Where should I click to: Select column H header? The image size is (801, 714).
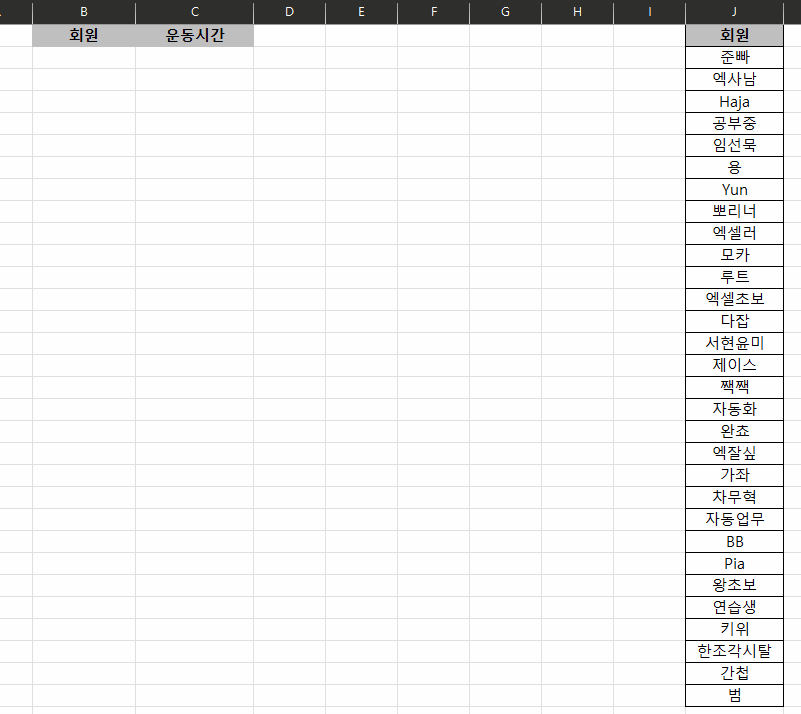click(x=578, y=12)
